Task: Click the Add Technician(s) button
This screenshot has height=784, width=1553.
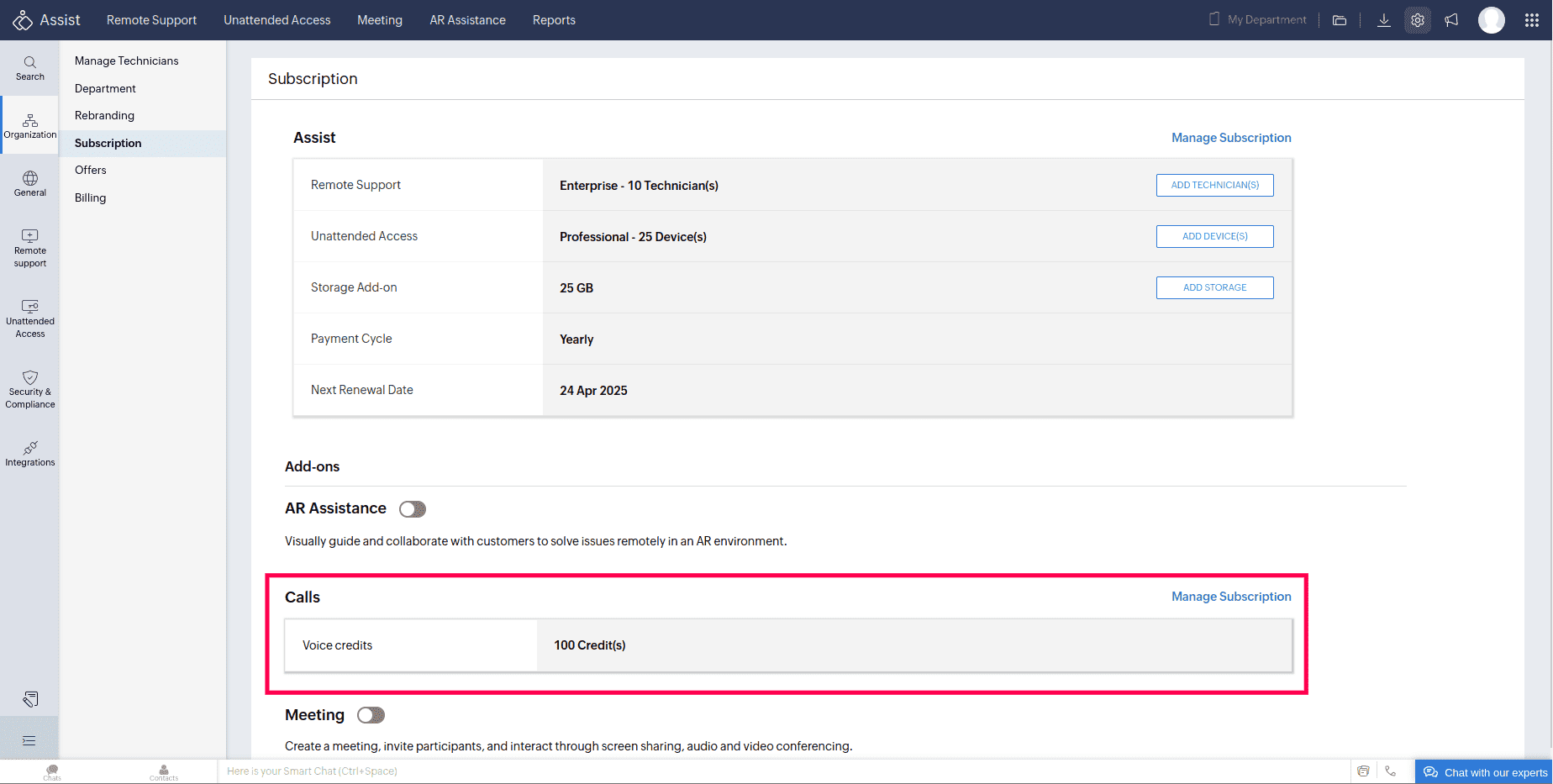Action: tap(1214, 185)
